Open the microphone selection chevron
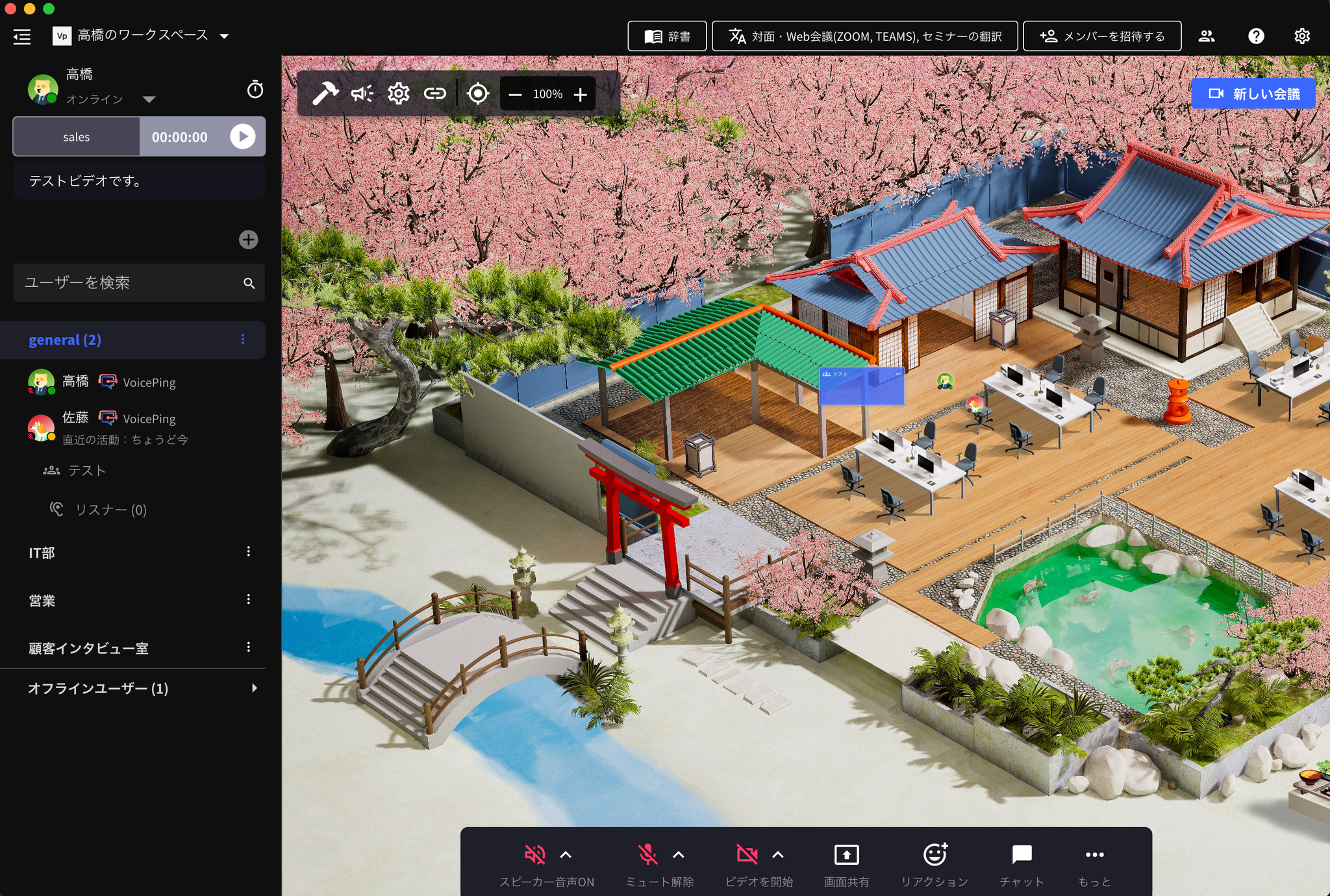 (x=679, y=854)
